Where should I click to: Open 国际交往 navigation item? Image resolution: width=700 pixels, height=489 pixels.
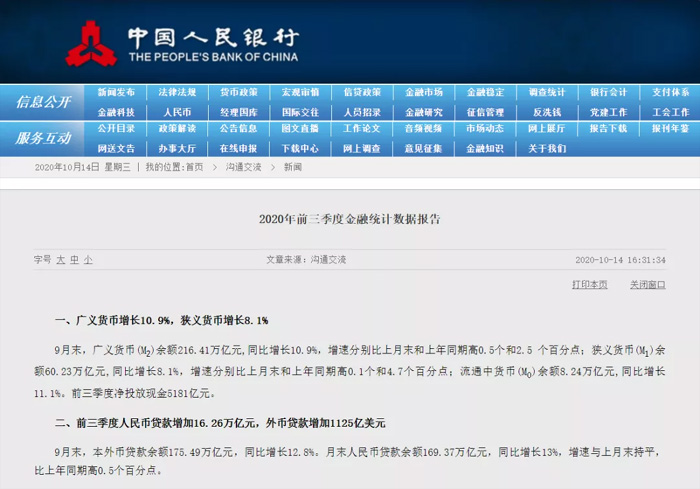(300, 112)
